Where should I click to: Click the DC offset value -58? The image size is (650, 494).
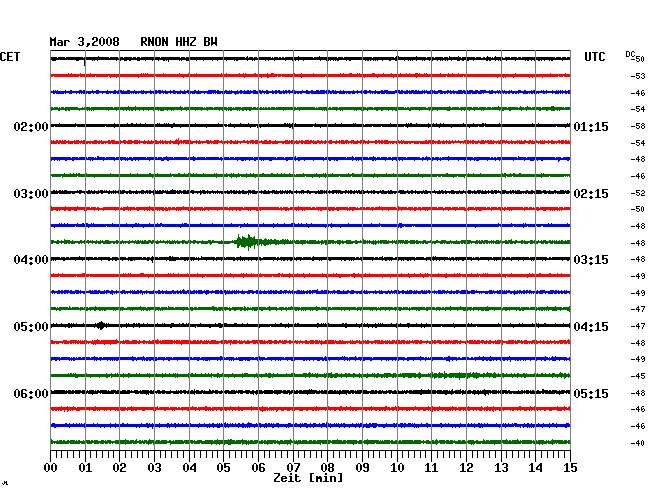tap(638, 126)
